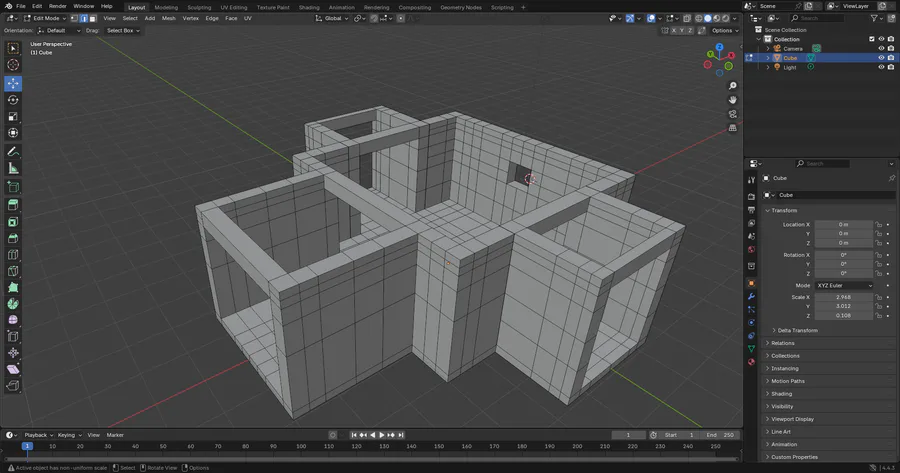Switch to the UV Editing workspace tab
This screenshot has height=473, width=900.
234,7
